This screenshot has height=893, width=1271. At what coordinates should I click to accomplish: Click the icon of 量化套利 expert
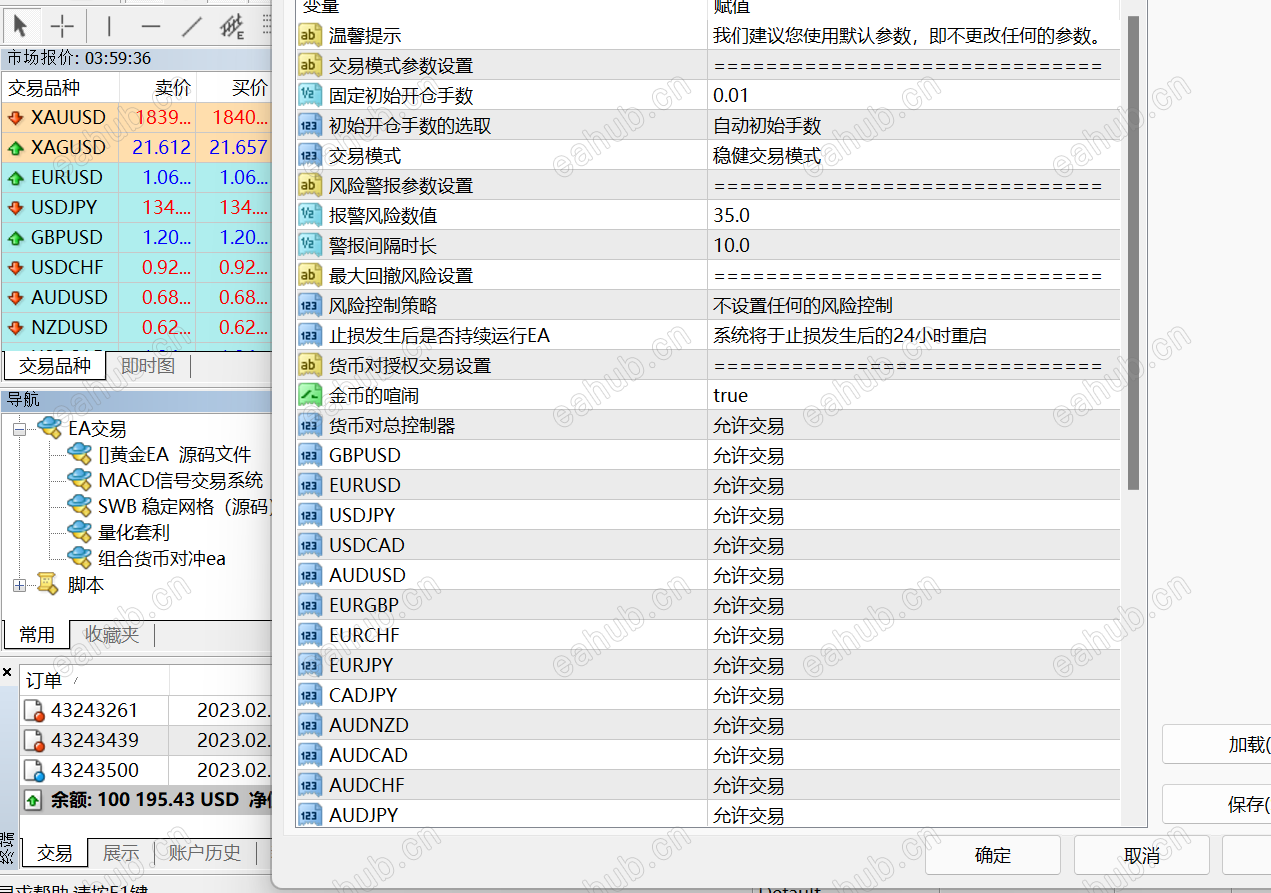[x=80, y=532]
